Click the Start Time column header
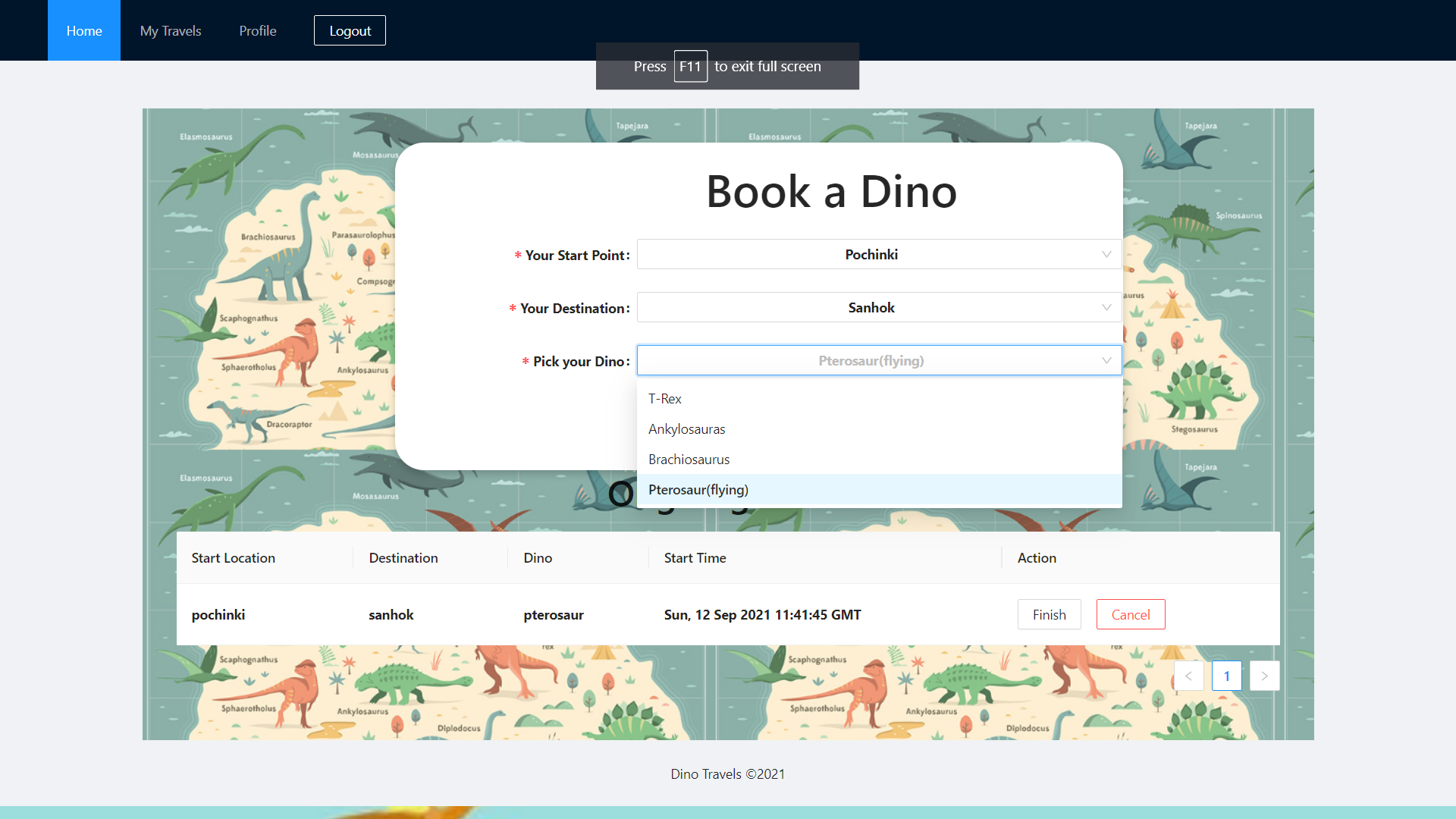Viewport: 1456px width, 819px height. click(x=695, y=558)
